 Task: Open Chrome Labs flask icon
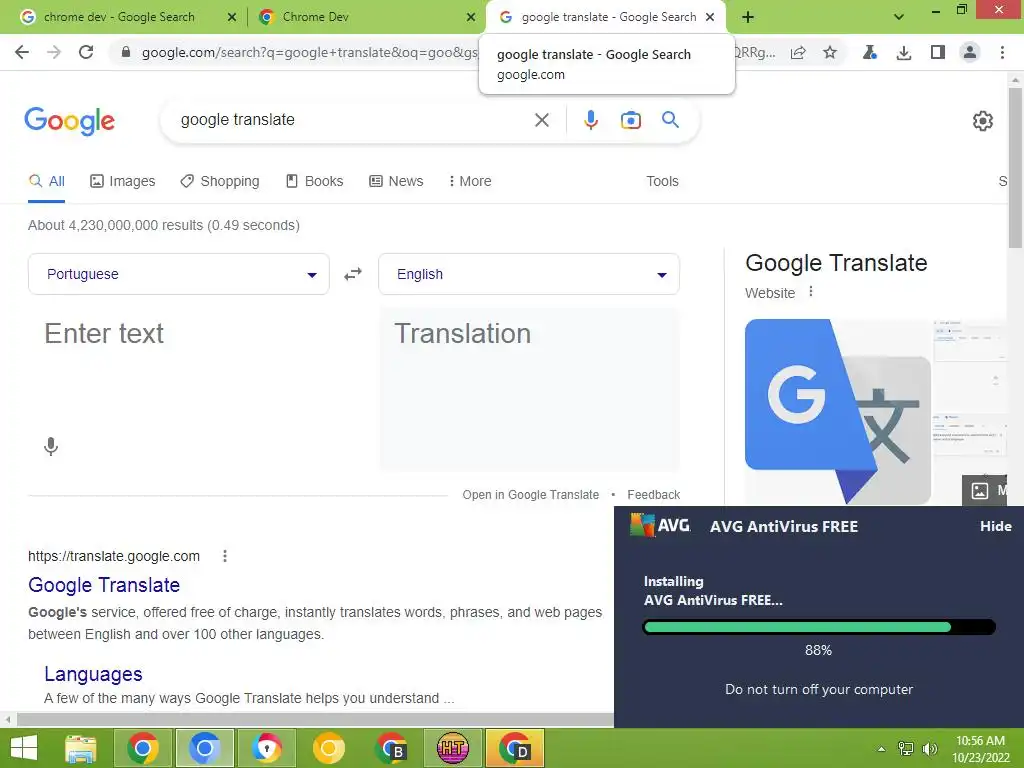[x=870, y=52]
